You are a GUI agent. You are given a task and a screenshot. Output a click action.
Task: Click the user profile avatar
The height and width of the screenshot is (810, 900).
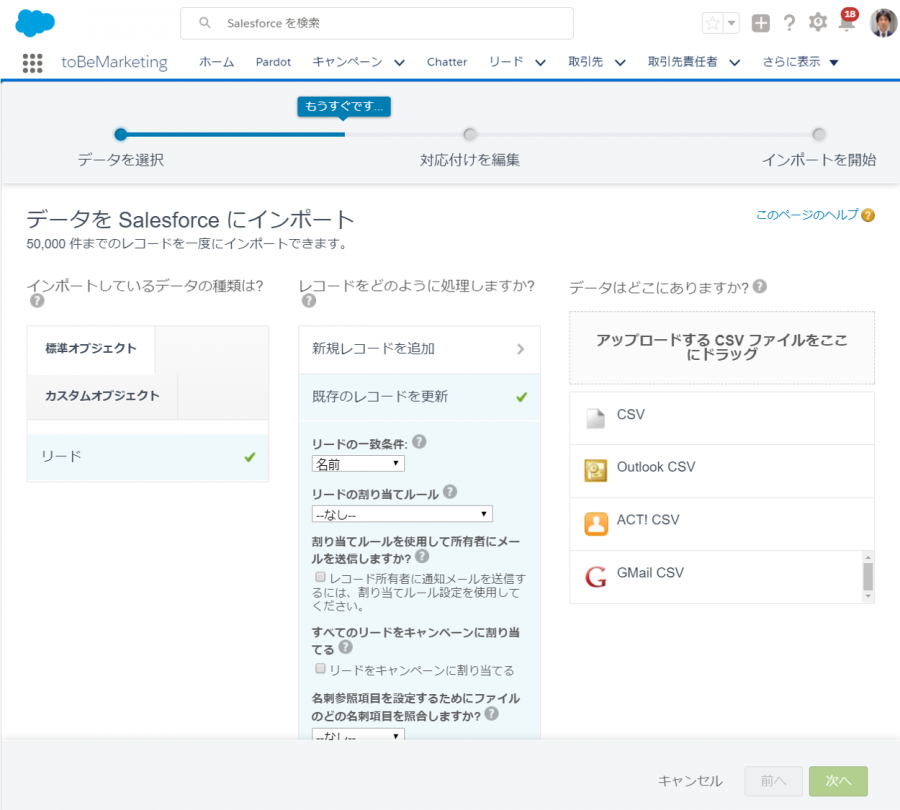(x=883, y=23)
